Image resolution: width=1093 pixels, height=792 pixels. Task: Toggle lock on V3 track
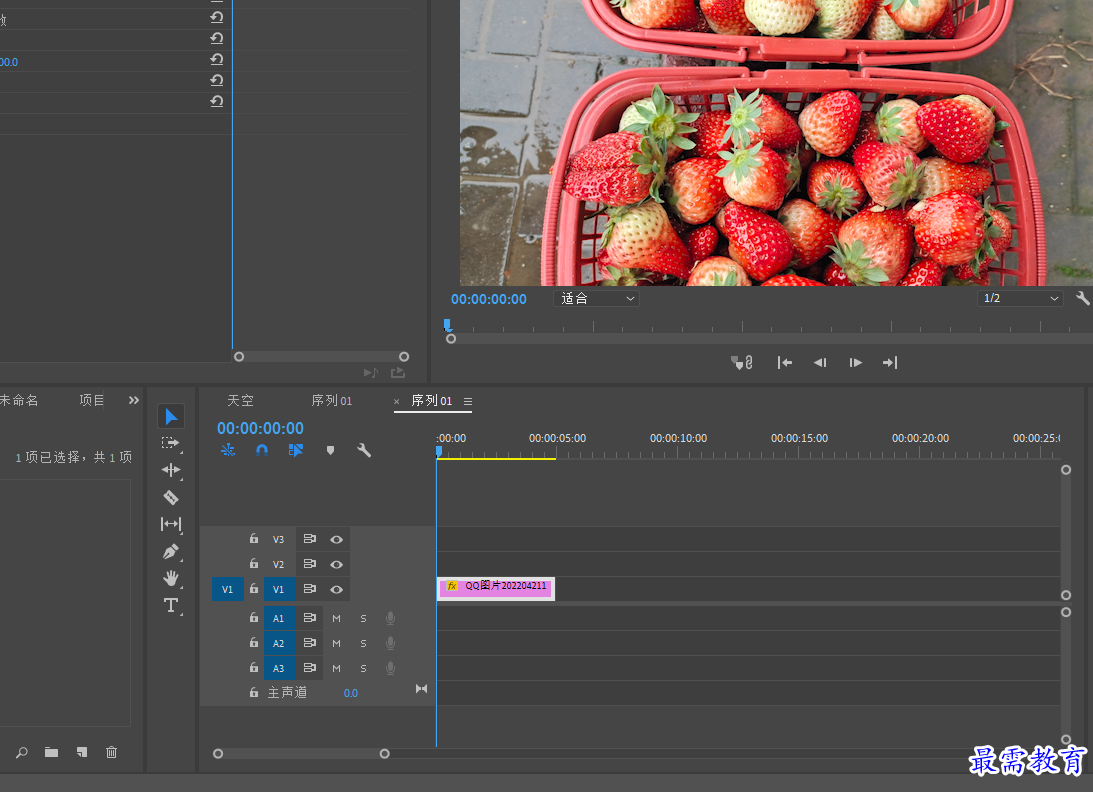click(254, 539)
